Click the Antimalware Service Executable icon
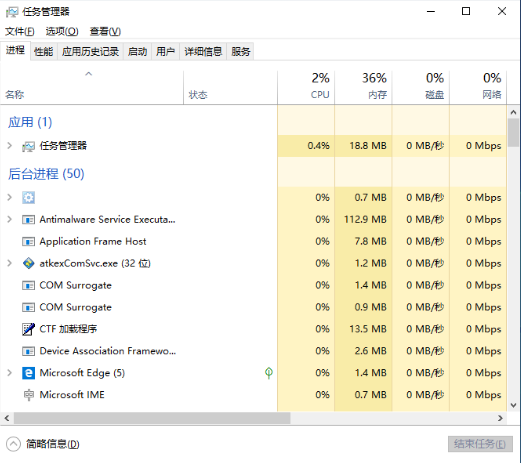521x463 pixels. [28, 220]
